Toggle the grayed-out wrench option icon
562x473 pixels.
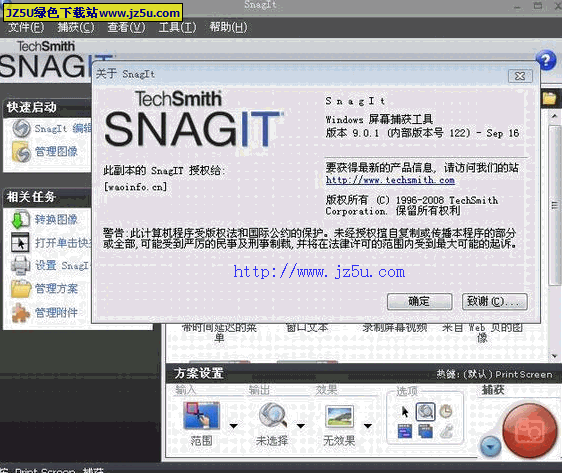(x=446, y=431)
